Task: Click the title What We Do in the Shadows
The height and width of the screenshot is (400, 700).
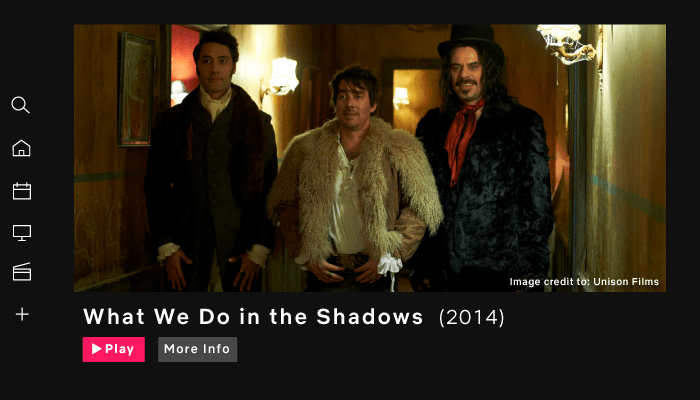Action: (x=253, y=317)
